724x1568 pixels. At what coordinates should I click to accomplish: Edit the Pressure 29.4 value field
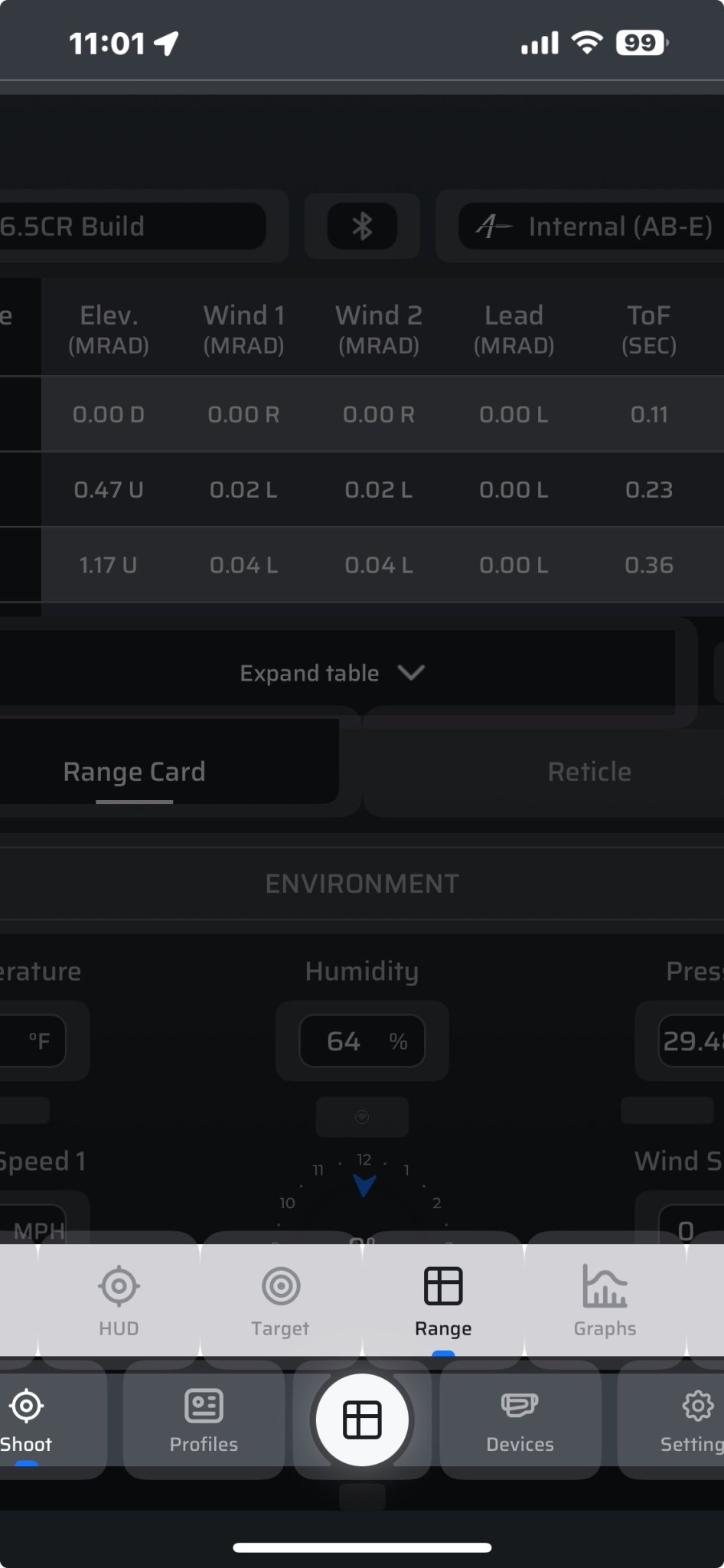(x=691, y=1041)
